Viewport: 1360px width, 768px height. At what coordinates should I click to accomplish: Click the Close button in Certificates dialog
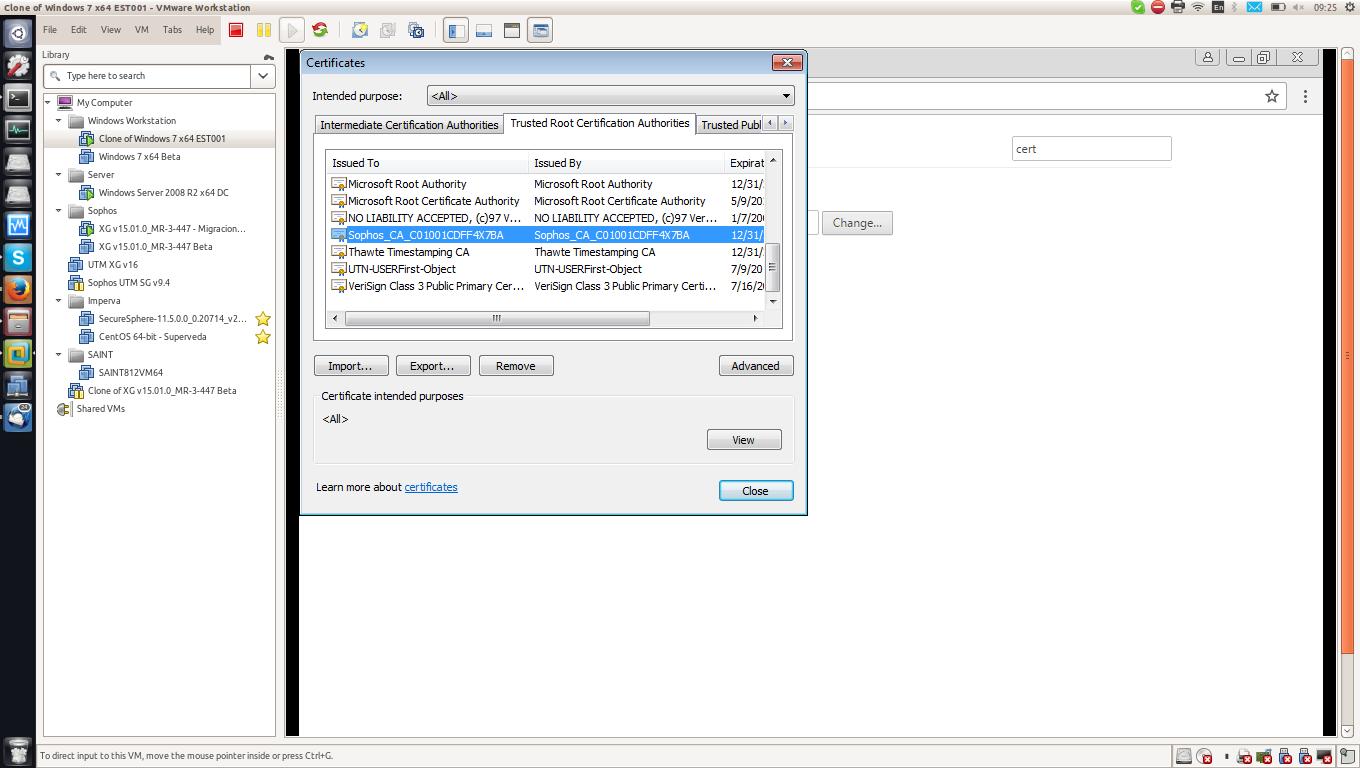(756, 491)
